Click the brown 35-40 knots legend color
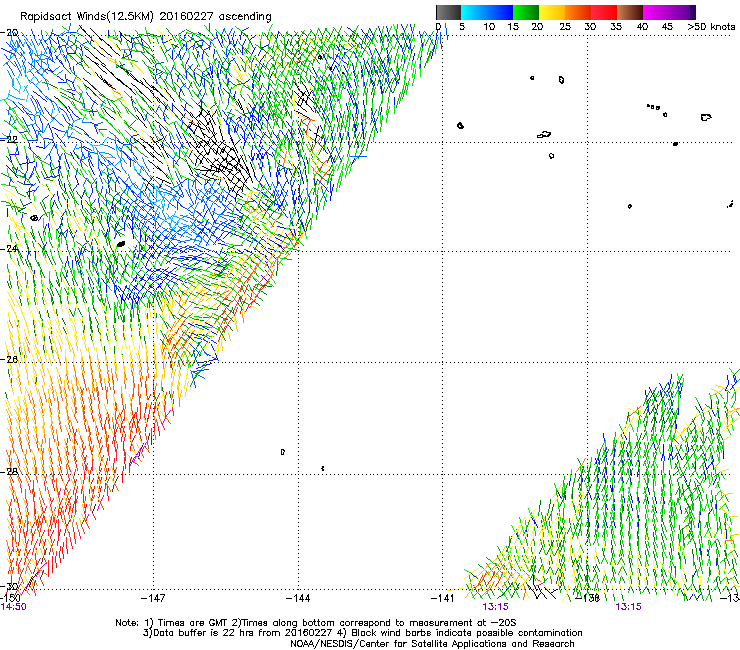 point(630,12)
